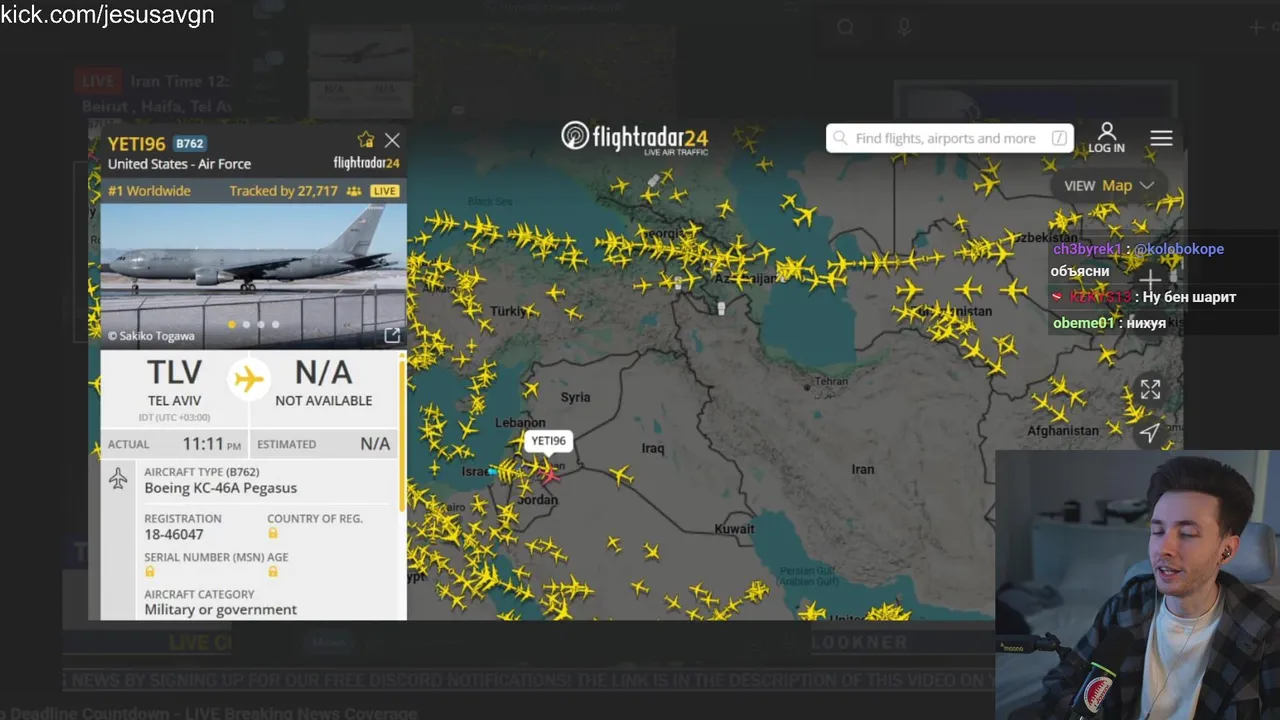Zoom in with the plus map button
Image resolution: width=1280 pixels, height=720 pixels.
click(x=1150, y=280)
